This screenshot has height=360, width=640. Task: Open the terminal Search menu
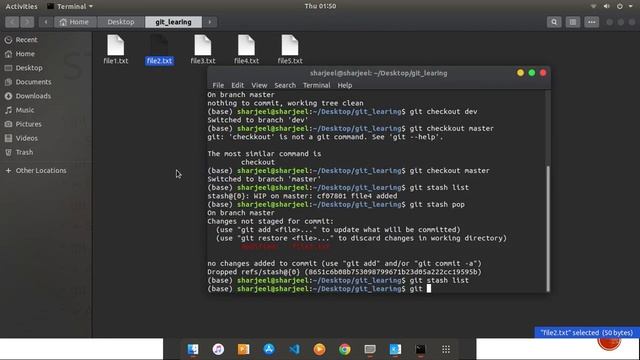click(285, 85)
